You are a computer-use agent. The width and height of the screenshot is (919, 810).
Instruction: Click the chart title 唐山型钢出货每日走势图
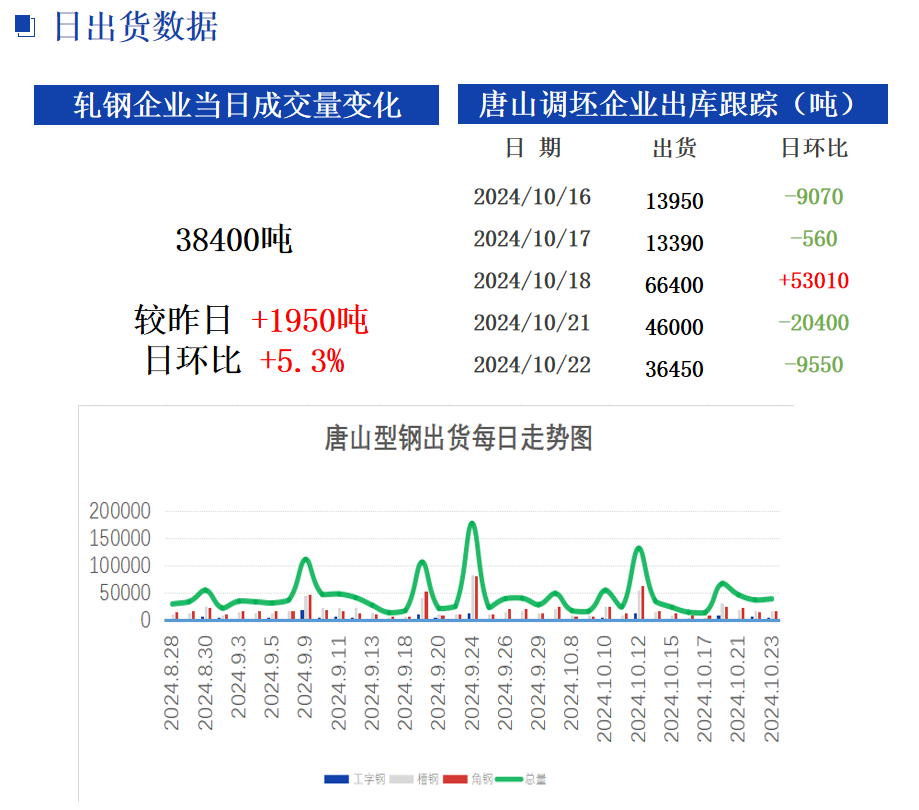459,438
